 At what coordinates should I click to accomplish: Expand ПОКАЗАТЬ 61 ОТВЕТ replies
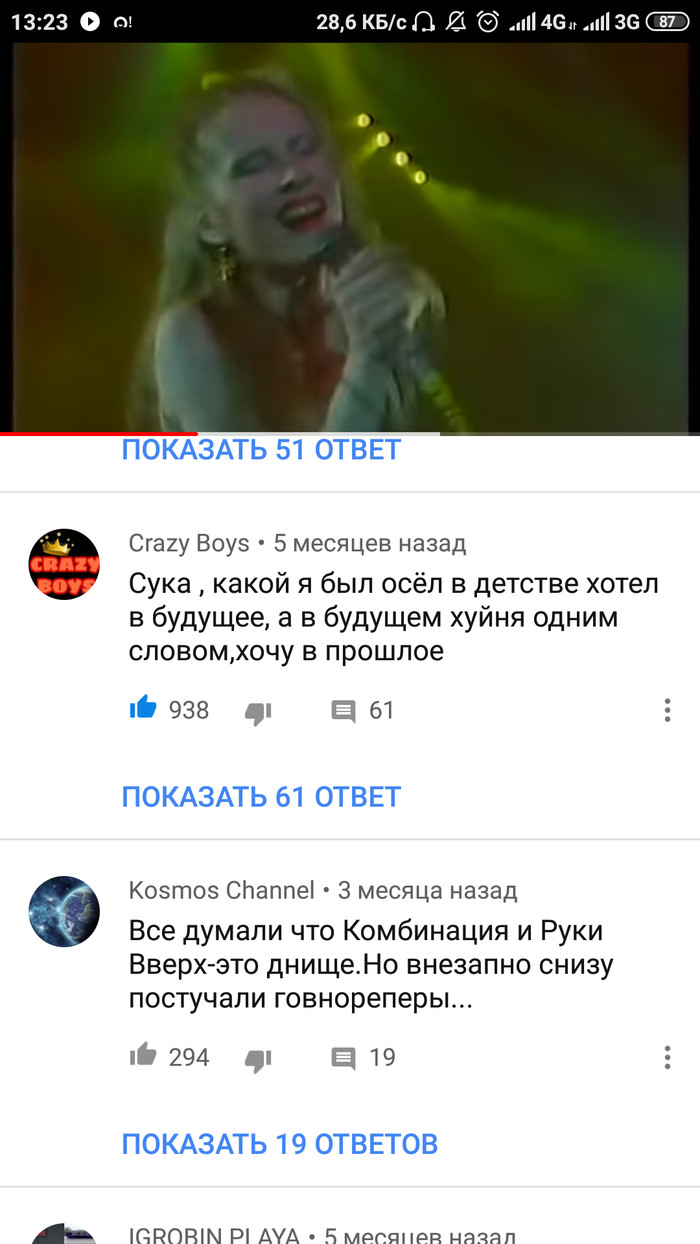261,797
